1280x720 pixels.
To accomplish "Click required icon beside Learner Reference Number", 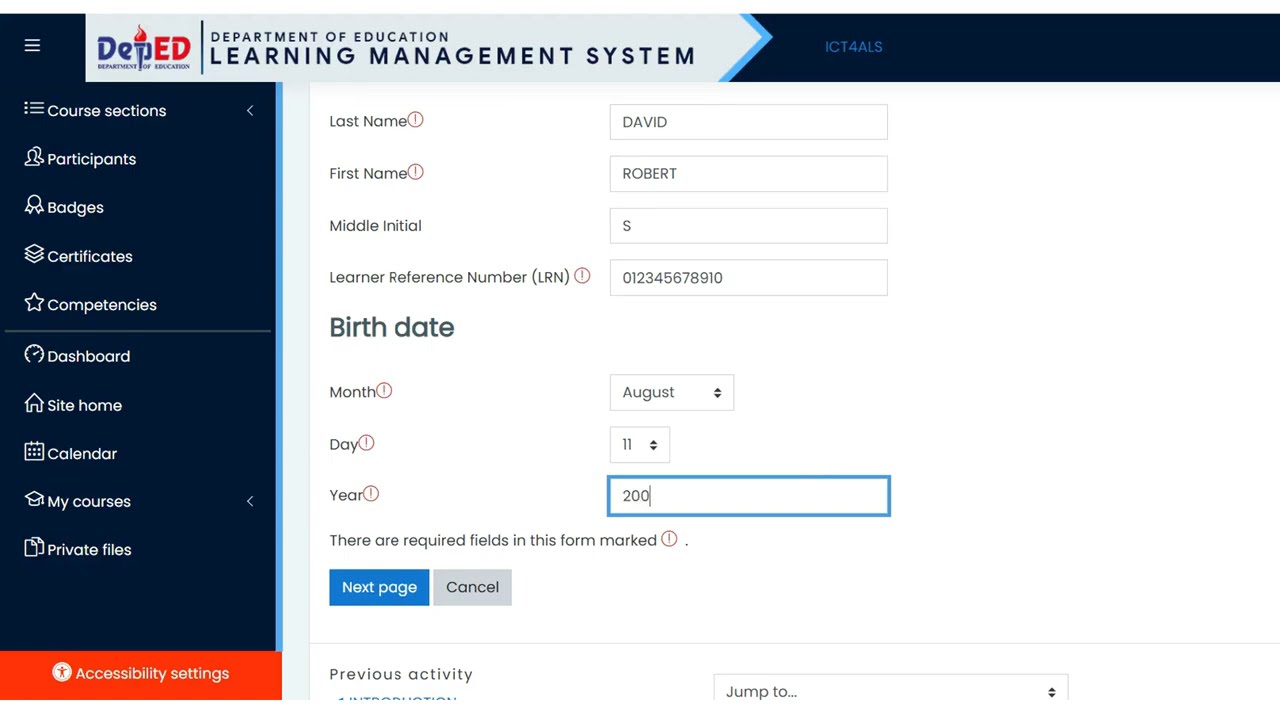I will [582, 276].
